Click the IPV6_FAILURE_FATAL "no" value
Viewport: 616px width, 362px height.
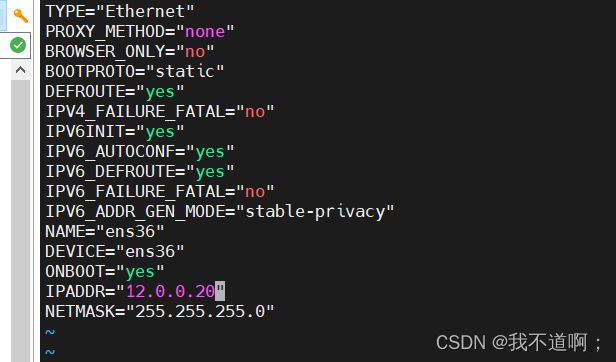click(255, 192)
